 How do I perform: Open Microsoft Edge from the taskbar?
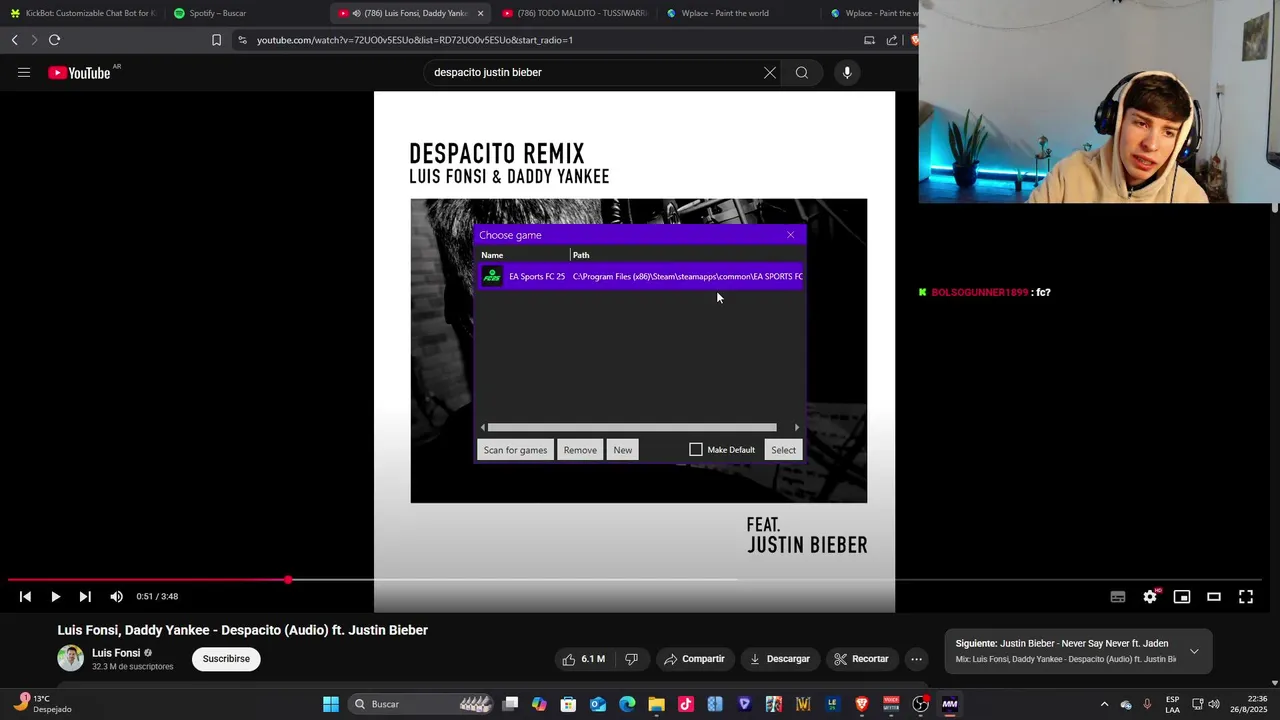pos(627,704)
